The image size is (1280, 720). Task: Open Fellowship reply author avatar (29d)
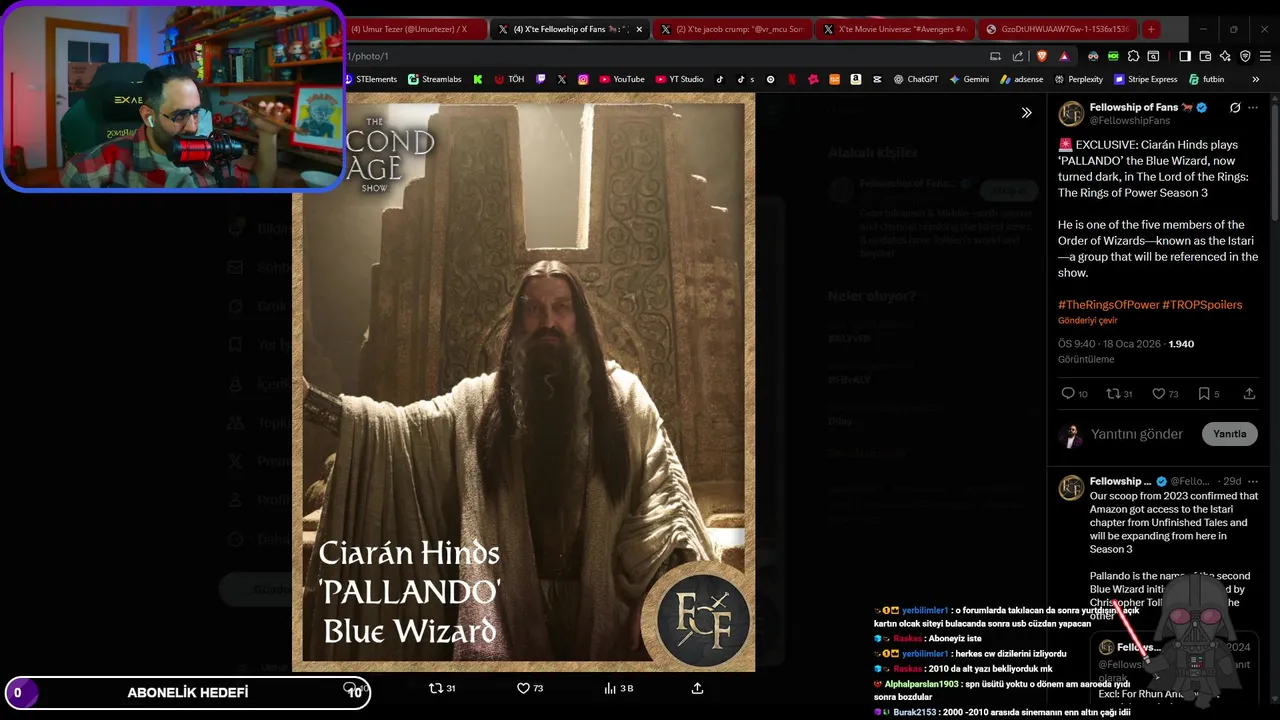pos(1071,487)
